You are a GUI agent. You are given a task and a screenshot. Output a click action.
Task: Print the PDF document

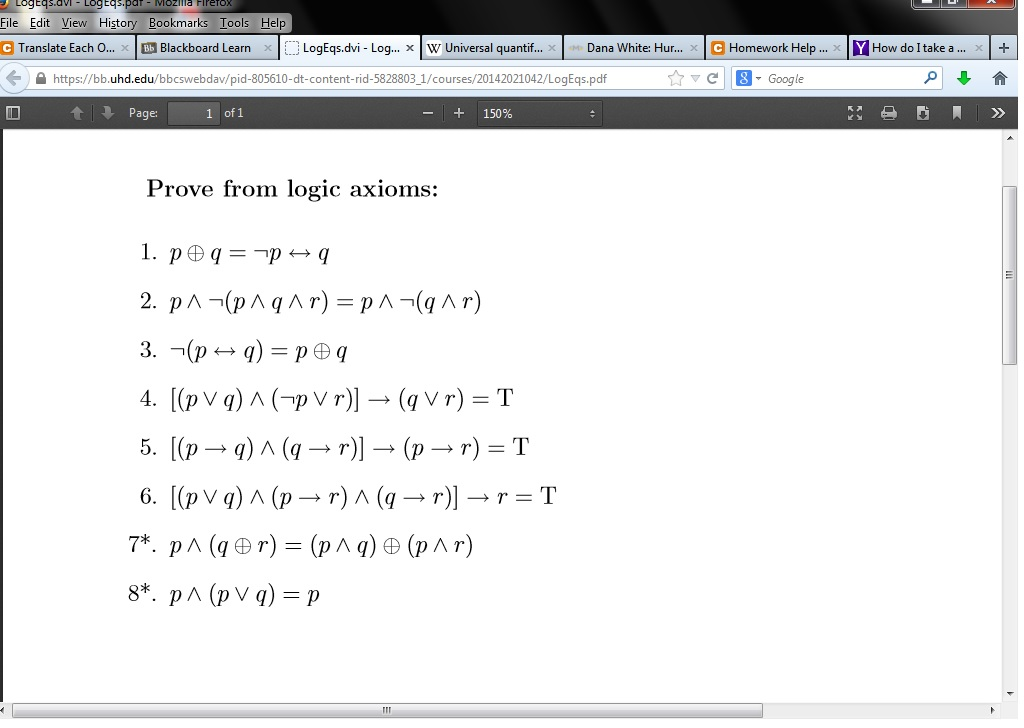[889, 113]
